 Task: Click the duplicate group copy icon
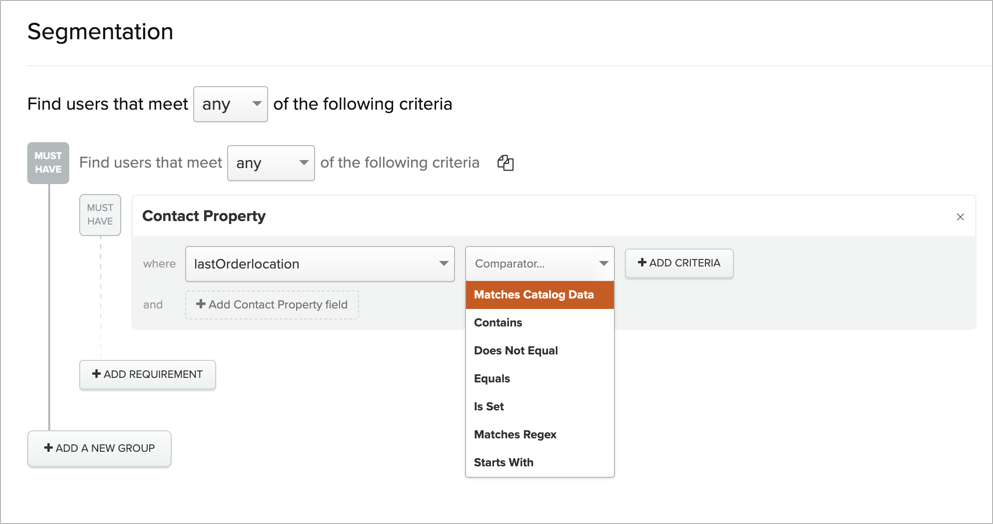505,163
